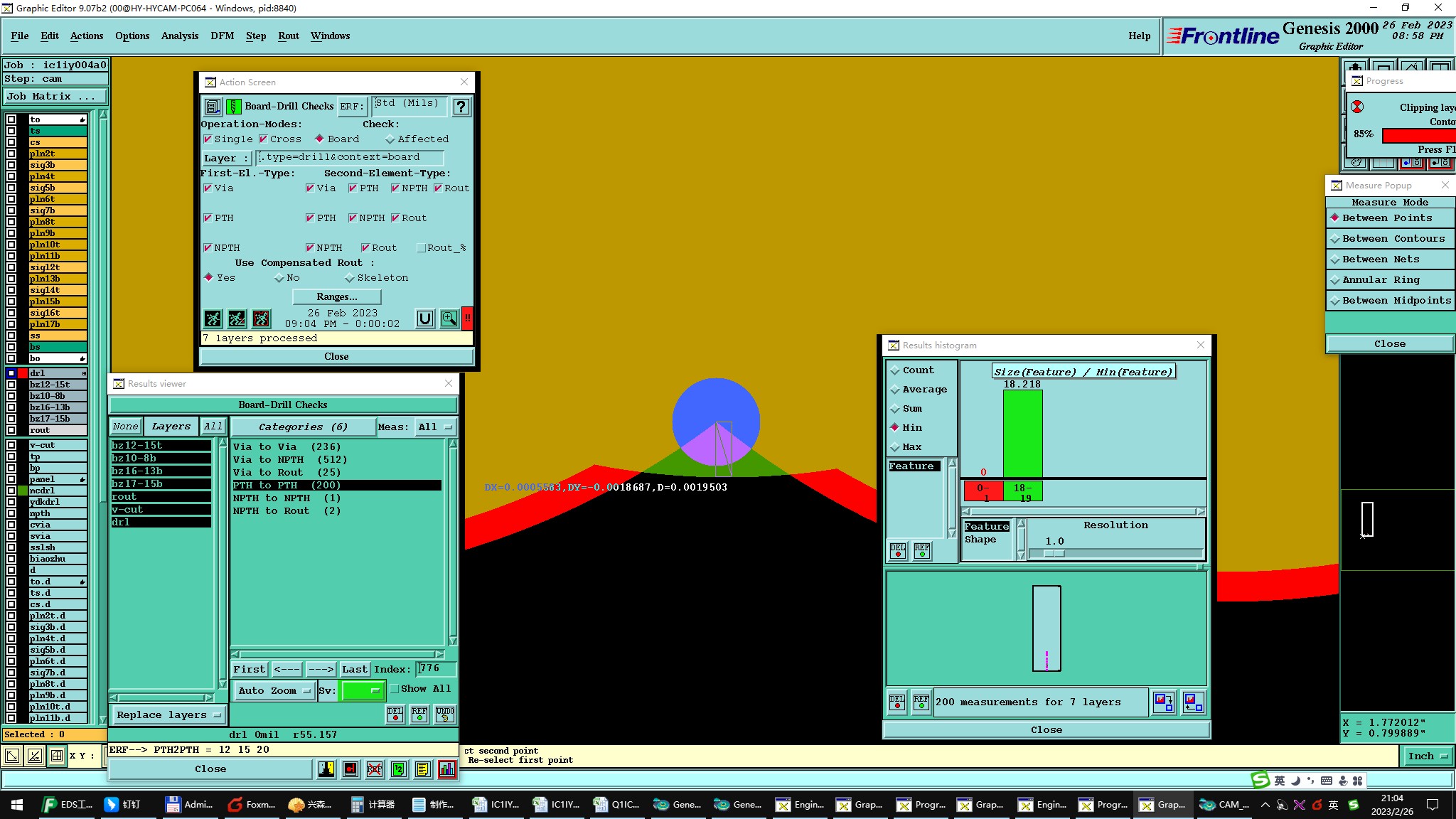The width and height of the screenshot is (1456, 819).
Task: Expand the Replace layers dropdown
Action: click(168, 715)
